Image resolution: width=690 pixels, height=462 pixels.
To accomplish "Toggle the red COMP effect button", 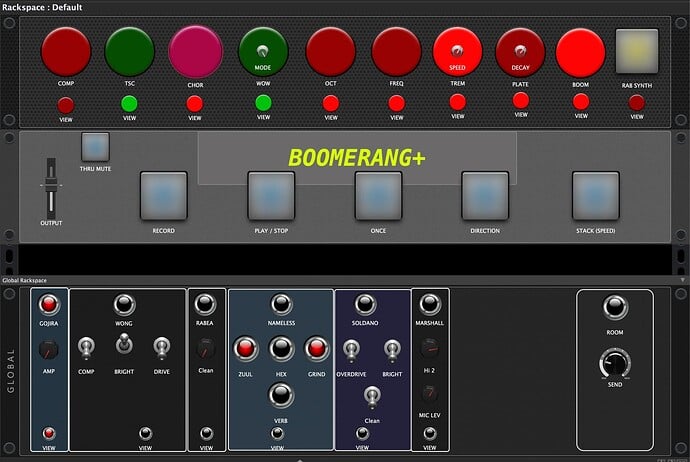I will click(x=66, y=52).
